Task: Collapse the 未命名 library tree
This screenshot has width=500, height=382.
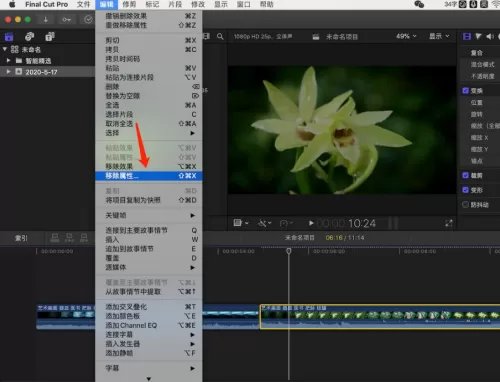Action: [x=5, y=49]
